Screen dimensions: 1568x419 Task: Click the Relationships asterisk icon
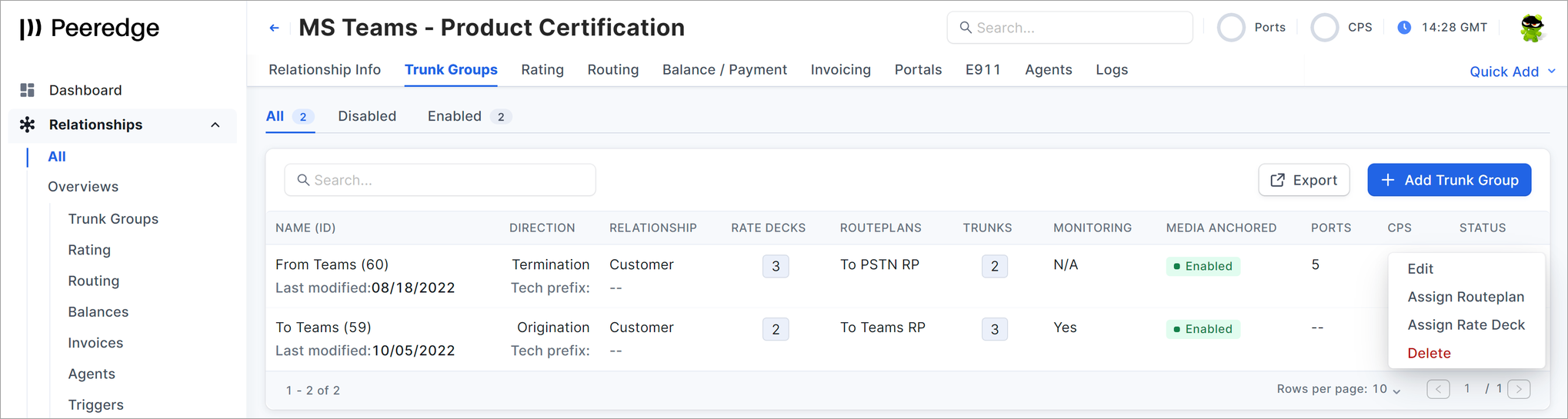[28, 125]
